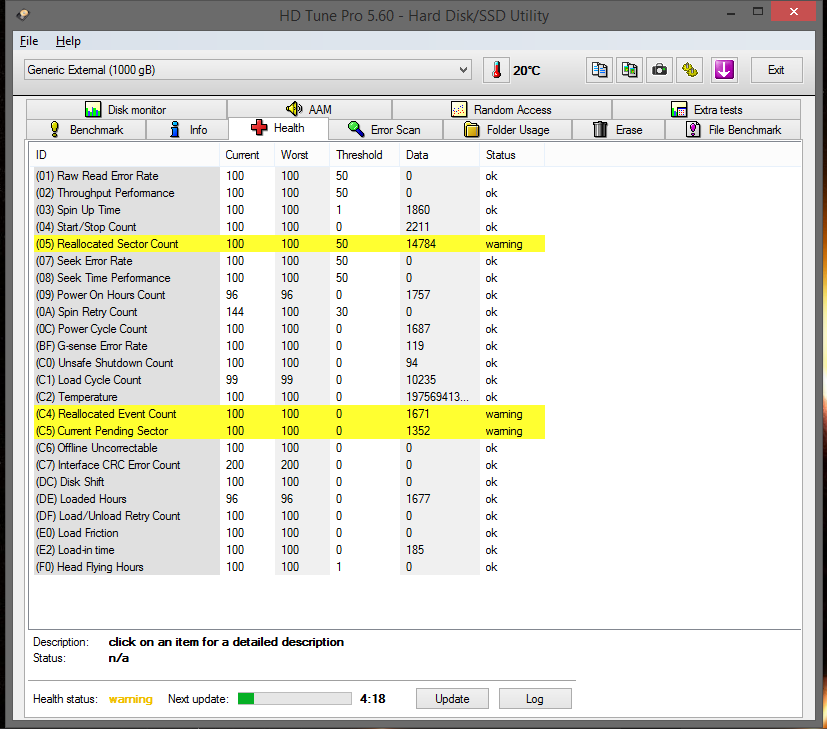Select the Load/Unload Retry Count row

pyautogui.click(x=289, y=516)
